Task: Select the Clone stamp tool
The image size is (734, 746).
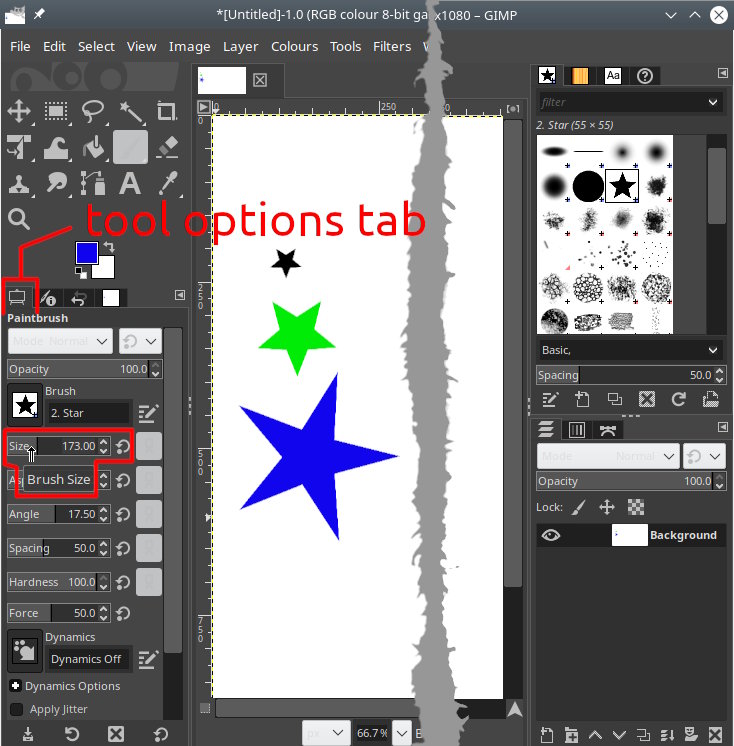Action: point(20,183)
